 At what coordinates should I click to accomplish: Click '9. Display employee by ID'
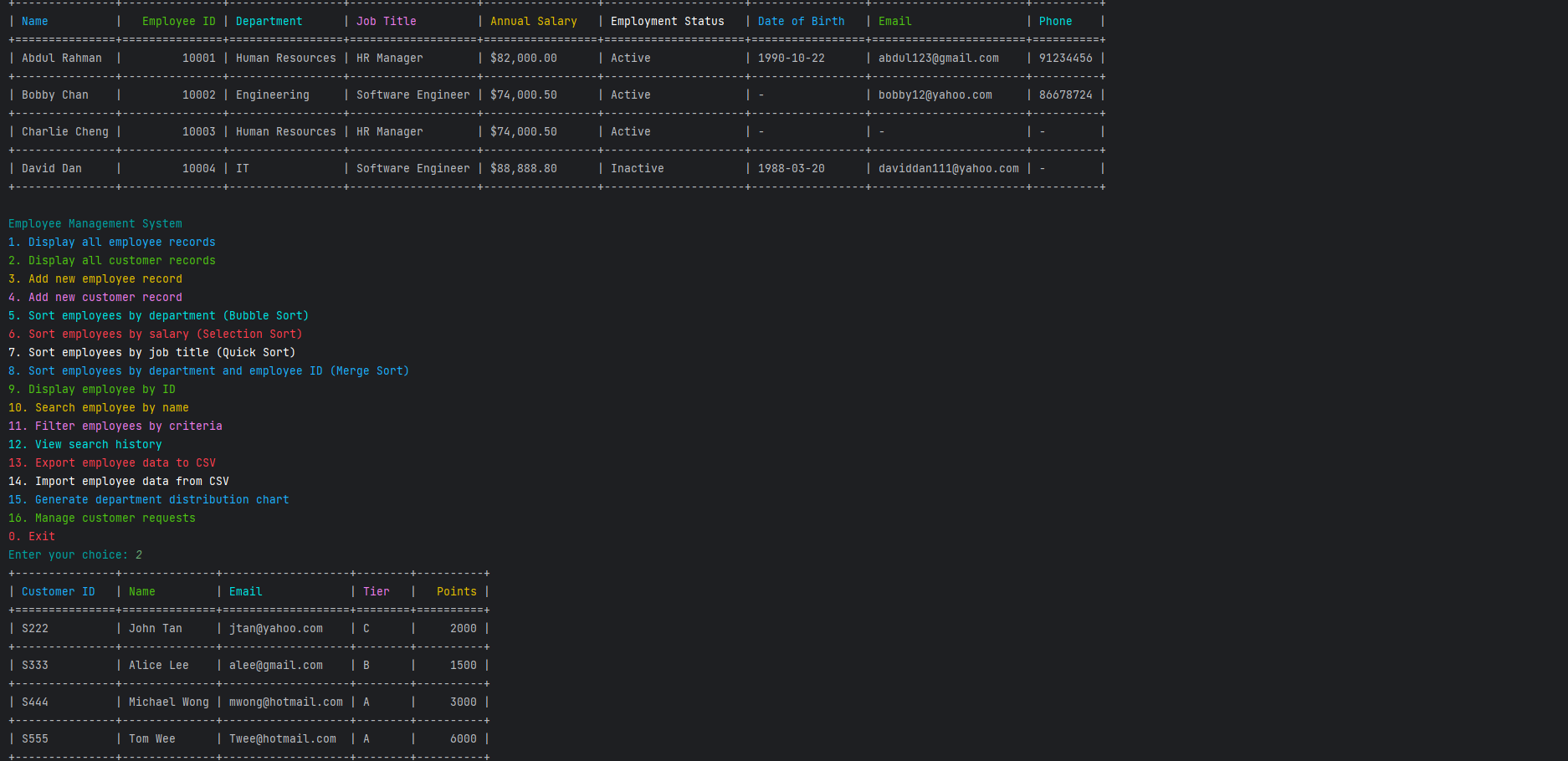(x=92, y=389)
